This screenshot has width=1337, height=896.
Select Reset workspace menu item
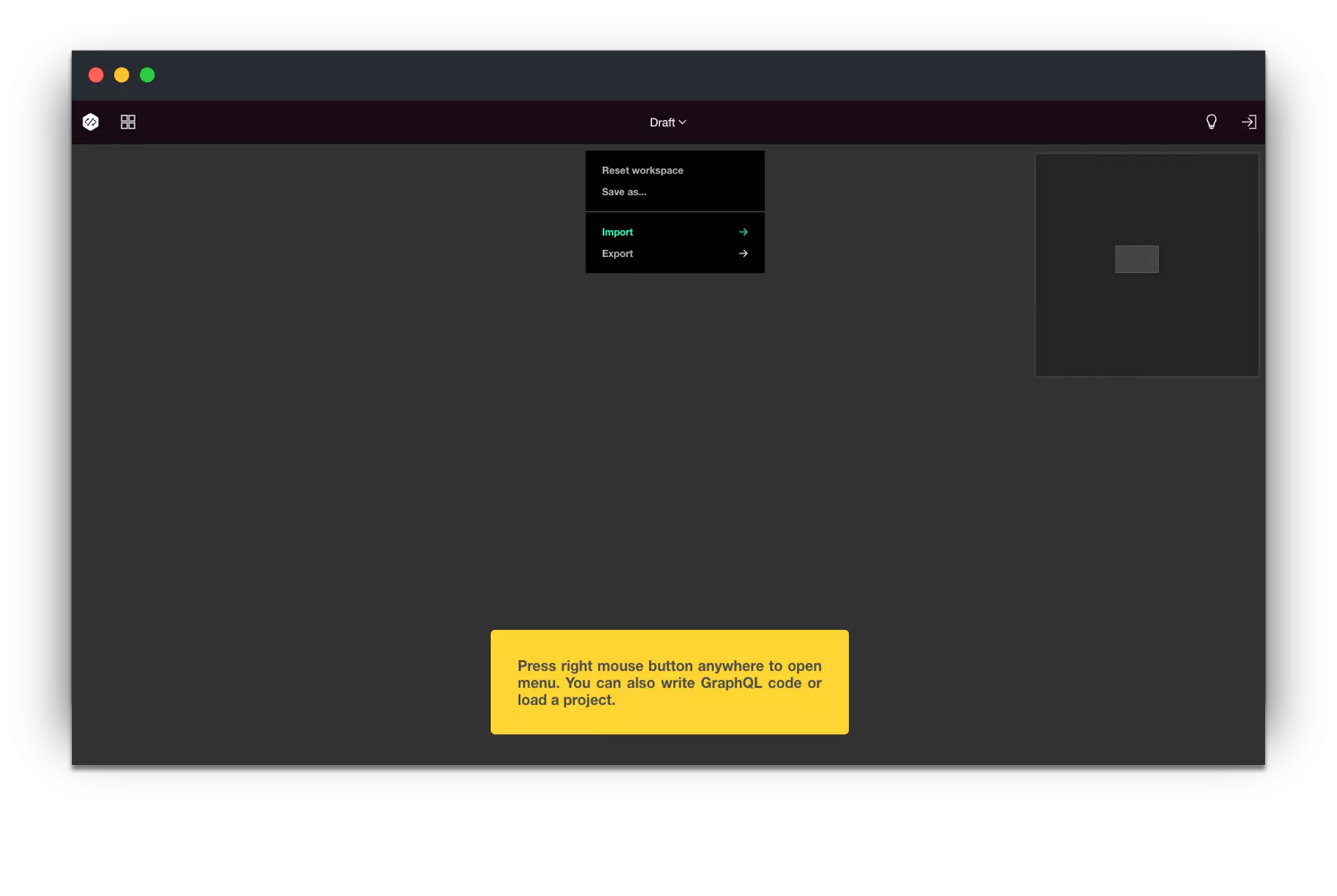(675, 170)
